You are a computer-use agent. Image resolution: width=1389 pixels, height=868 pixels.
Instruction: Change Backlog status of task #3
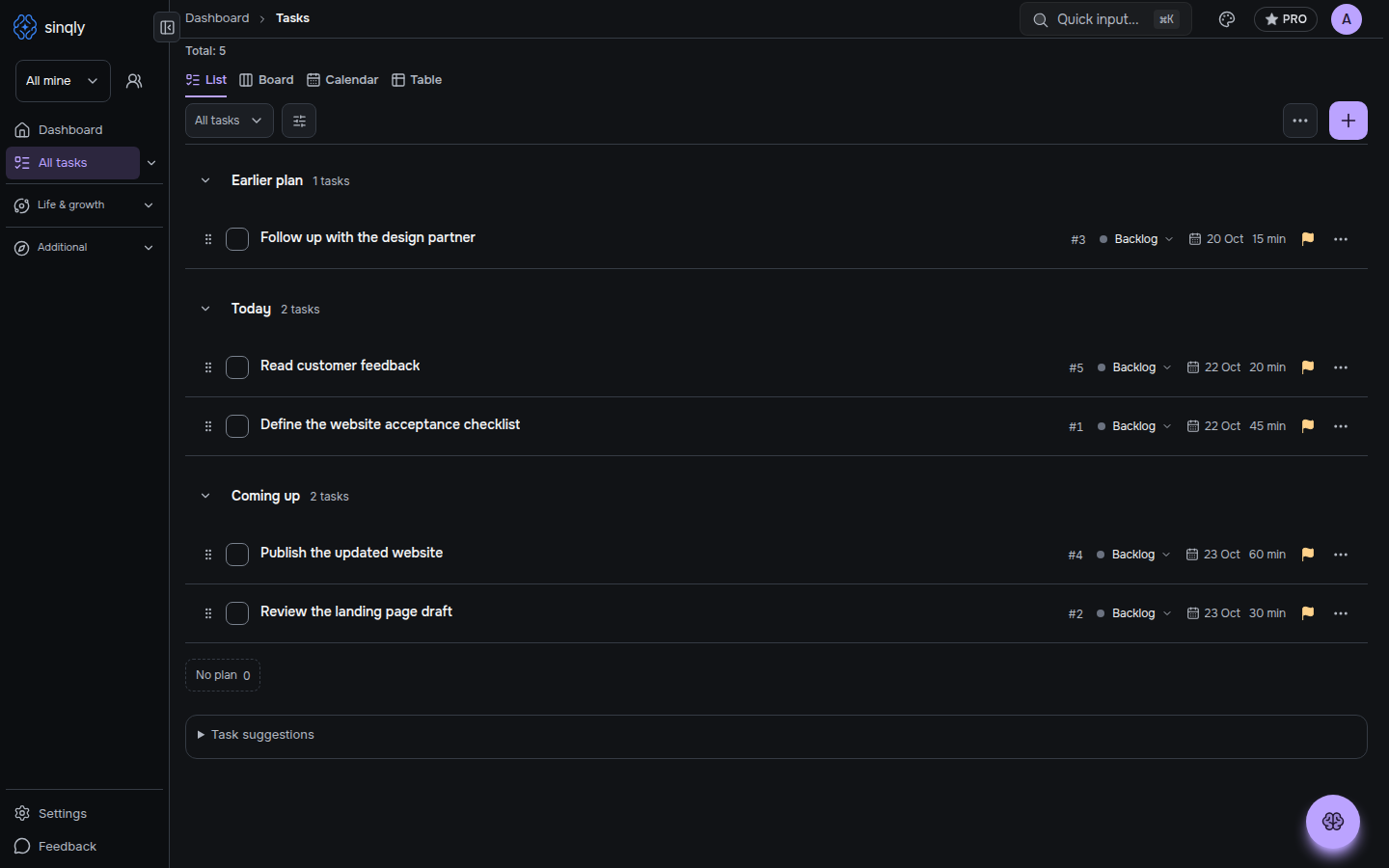1136,239
